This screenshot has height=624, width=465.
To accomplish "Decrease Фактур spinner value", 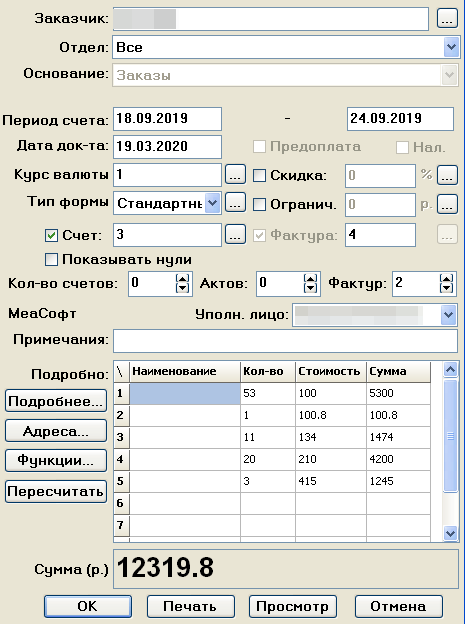I will click(447, 288).
